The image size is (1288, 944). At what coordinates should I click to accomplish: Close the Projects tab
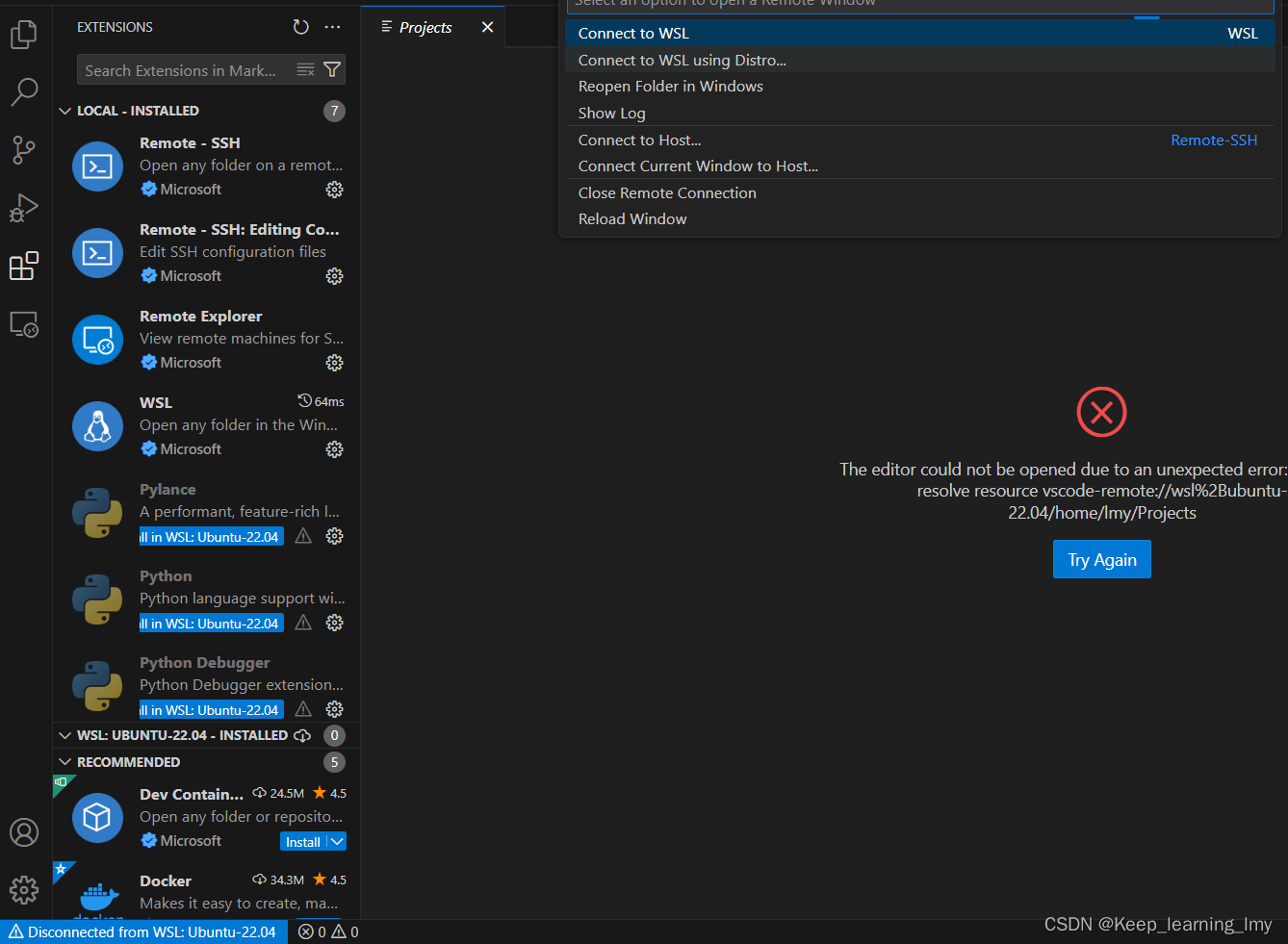click(x=487, y=27)
